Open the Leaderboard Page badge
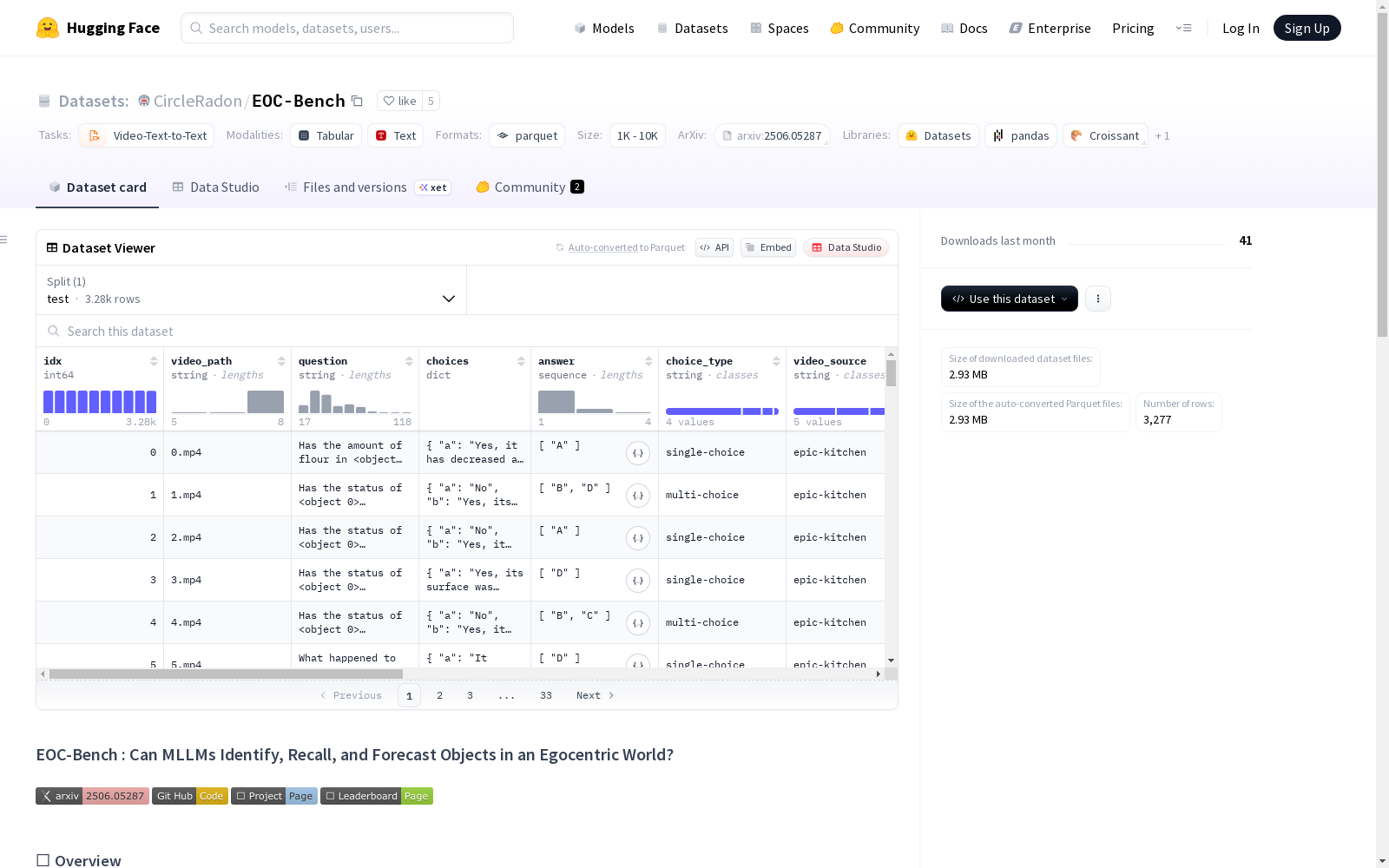 pyautogui.click(x=377, y=796)
